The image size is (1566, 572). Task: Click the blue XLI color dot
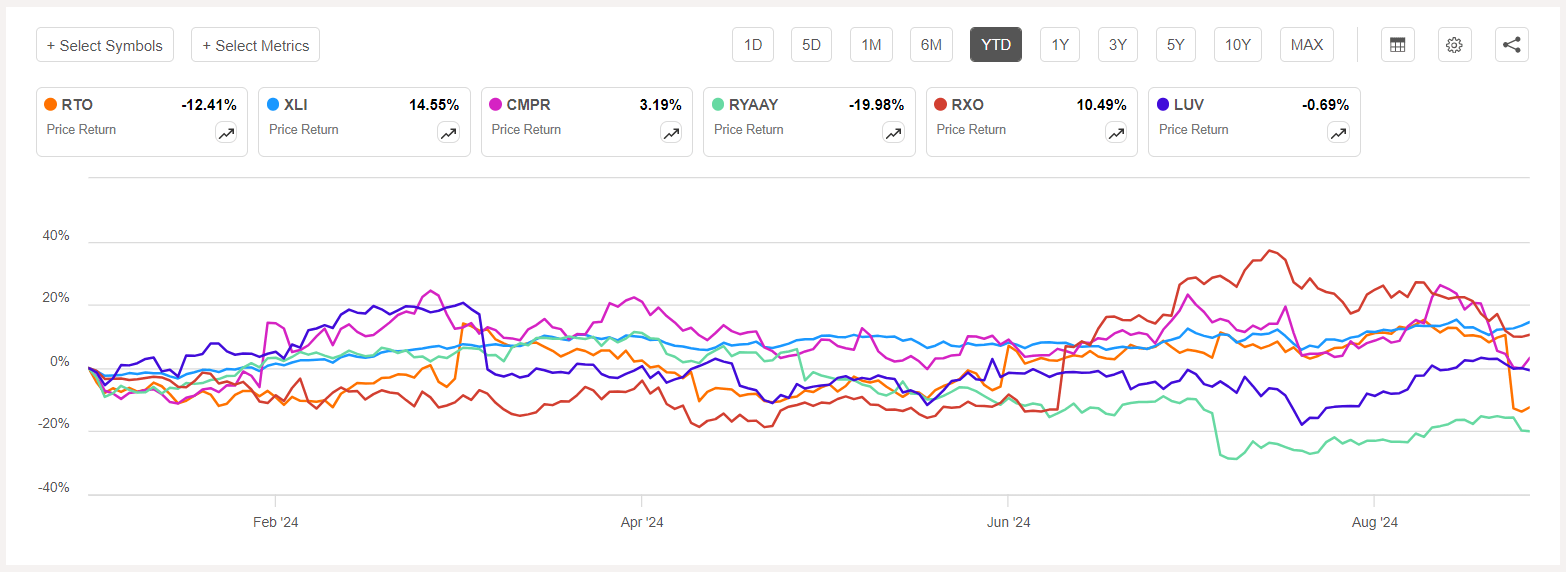tap(273, 104)
